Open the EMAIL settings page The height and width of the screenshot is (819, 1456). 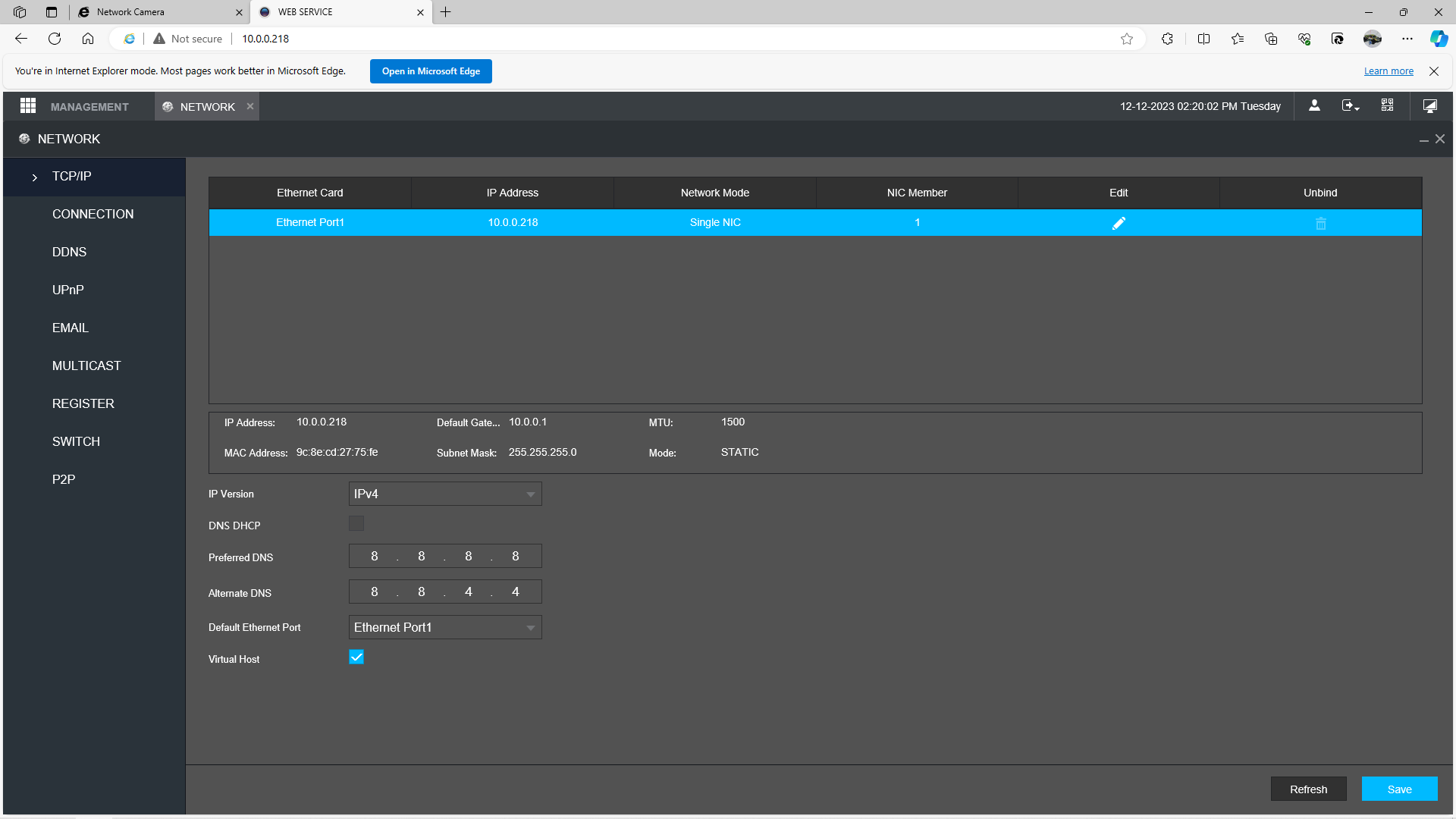(x=71, y=328)
